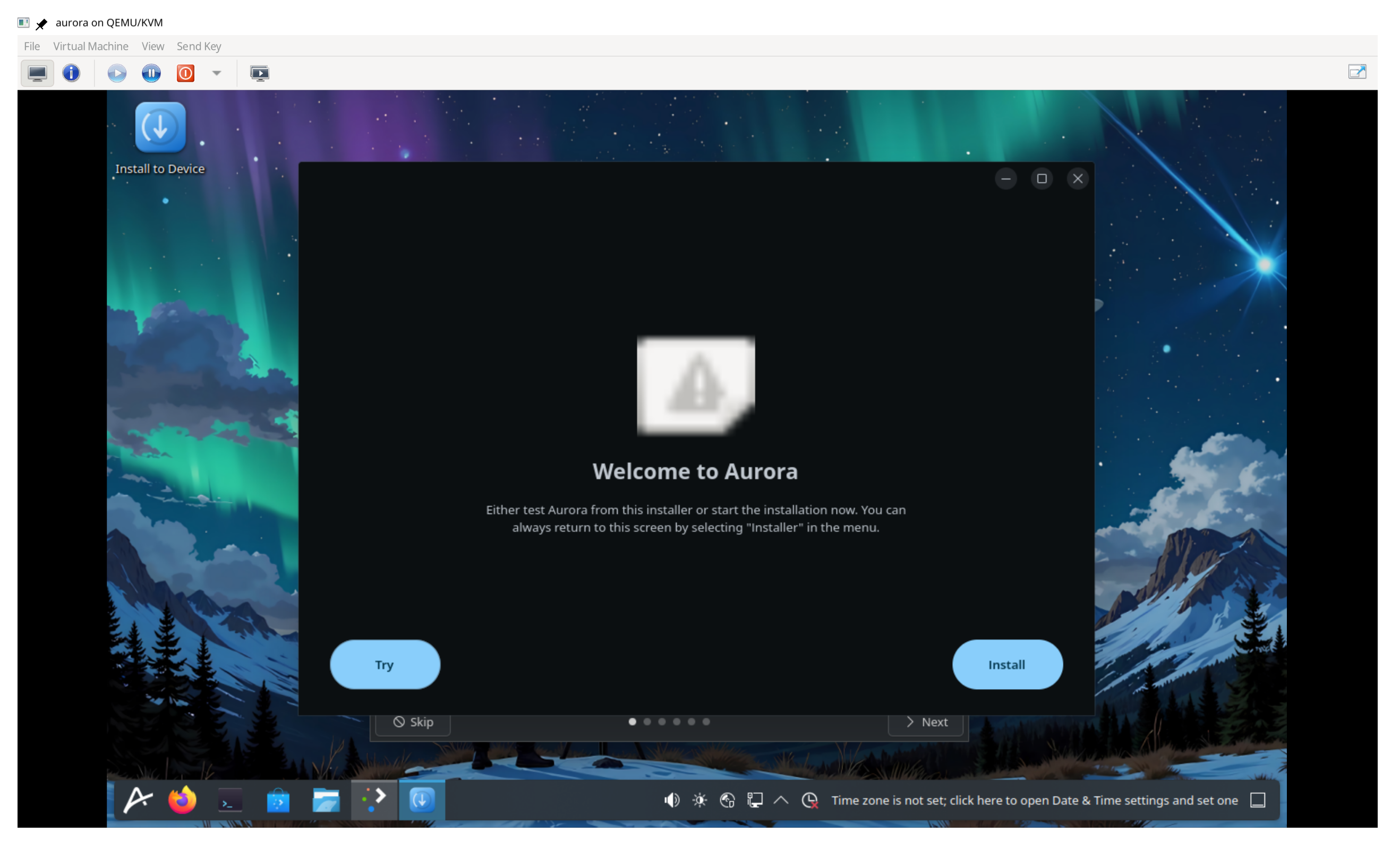Open the file manager in taskbar
The width and height of the screenshot is (1400, 850).
(x=326, y=800)
